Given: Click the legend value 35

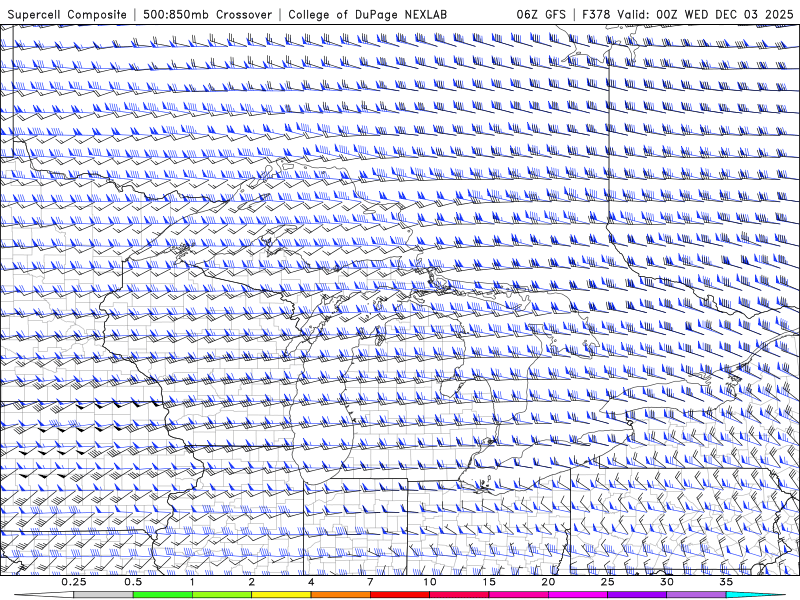Looking at the screenshot, I should [726, 582].
